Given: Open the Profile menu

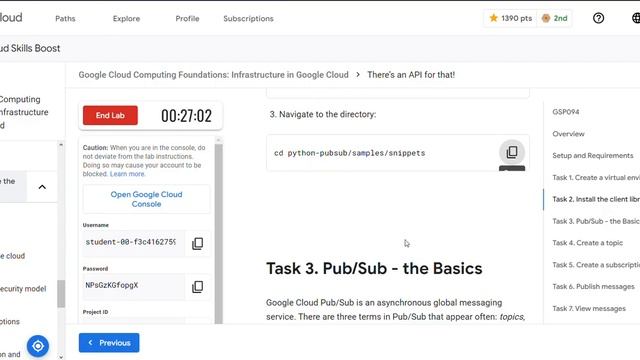Looking at the screenshot, I should click(x=187, y=18).
